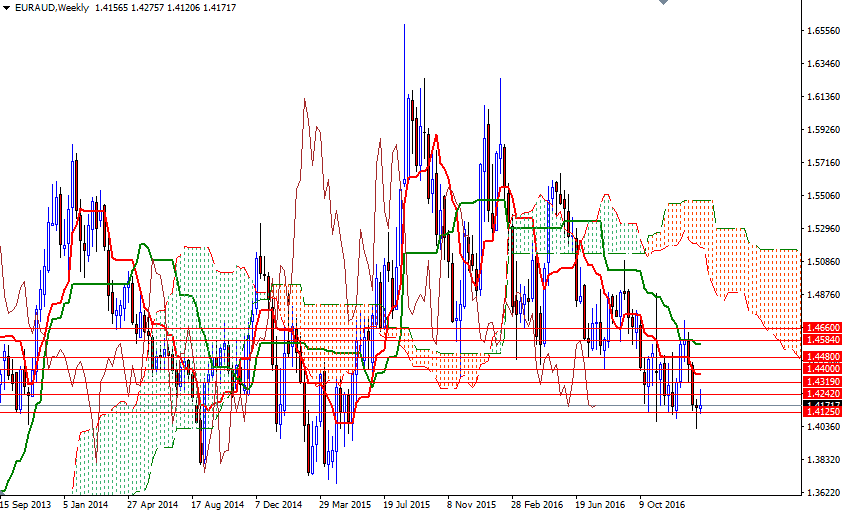
Task: Click the 9 Oct 2016 date label
Action: [x=662, y=504]
